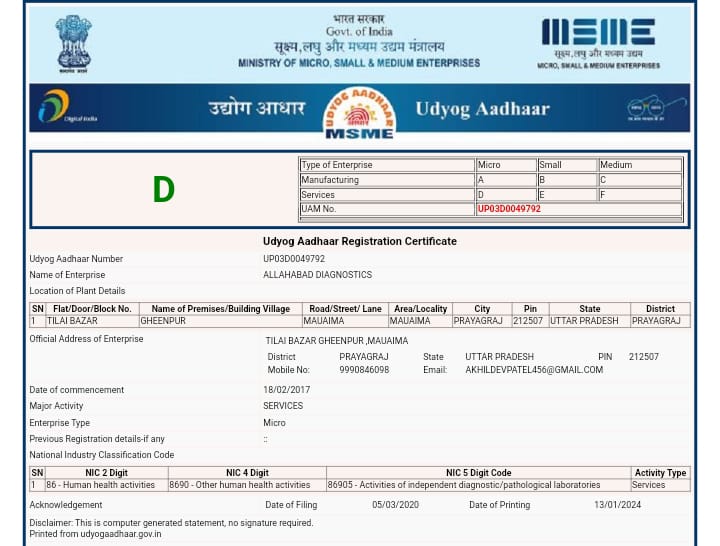720x546 pixels.
Task: Click the Official Address TILAI BAZAR GHEENPUR ,MAUAIMA
Action: pyautogui.click(x=337, y=341)
